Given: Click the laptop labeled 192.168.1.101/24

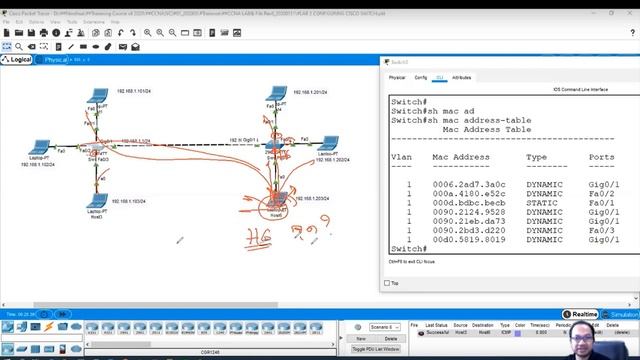Looking at the screenshot, I should 98,96.
